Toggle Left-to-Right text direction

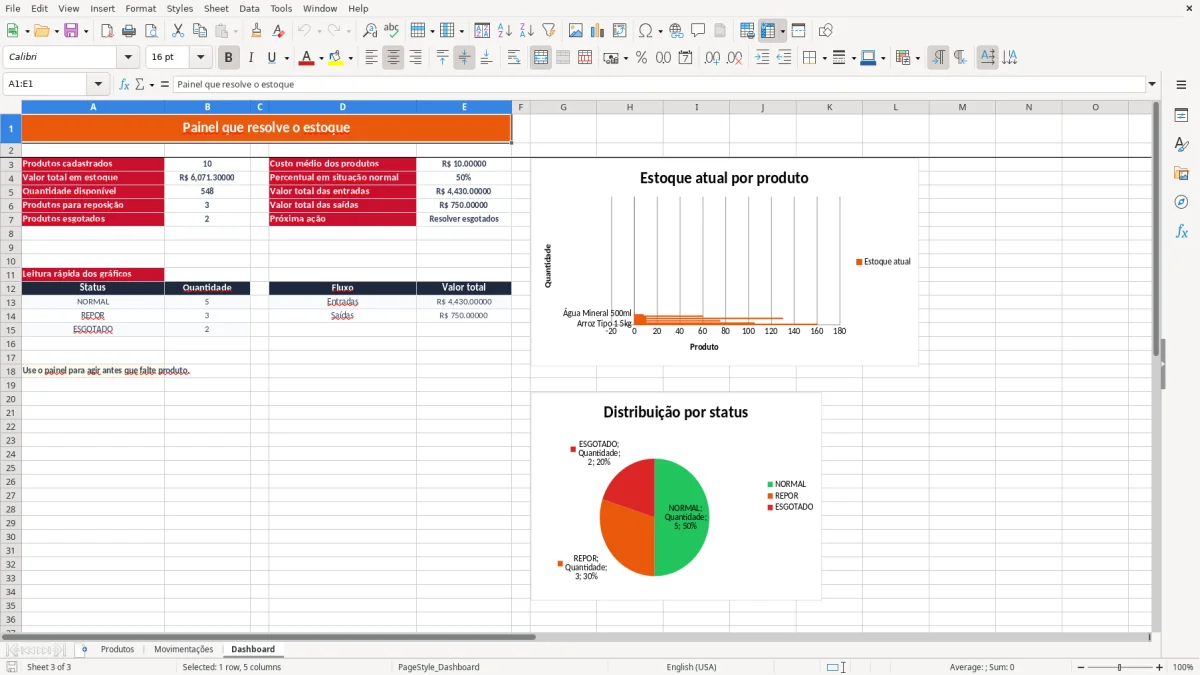[938, 58]
